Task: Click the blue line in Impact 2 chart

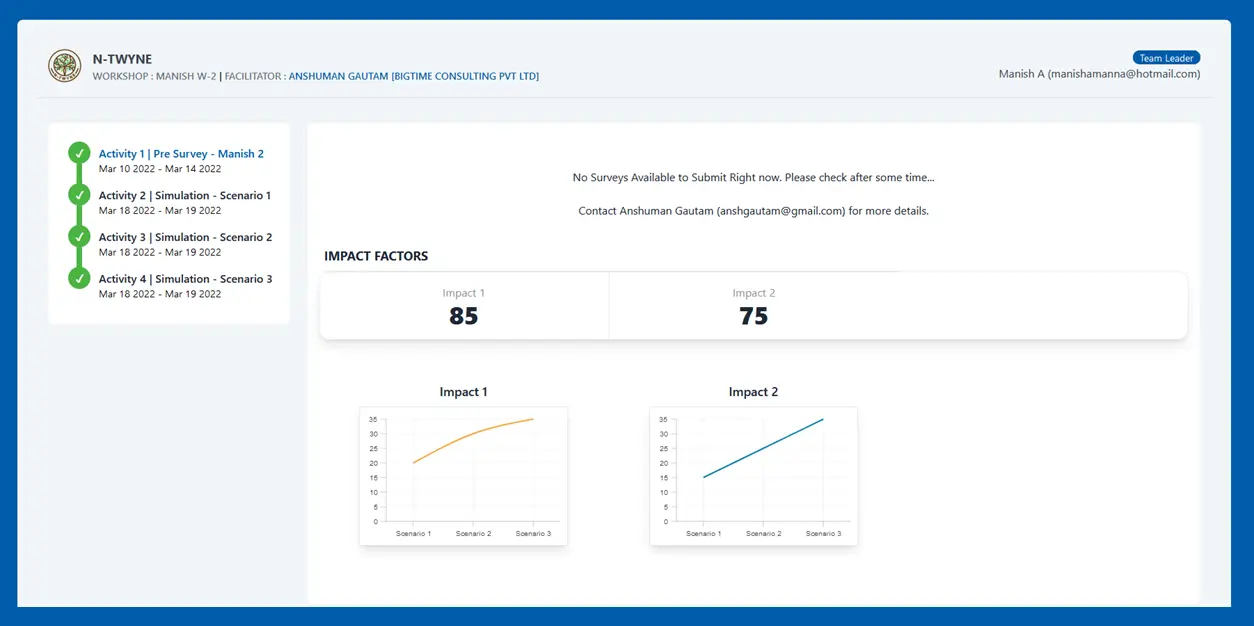Action: click(x=763, y=448)
